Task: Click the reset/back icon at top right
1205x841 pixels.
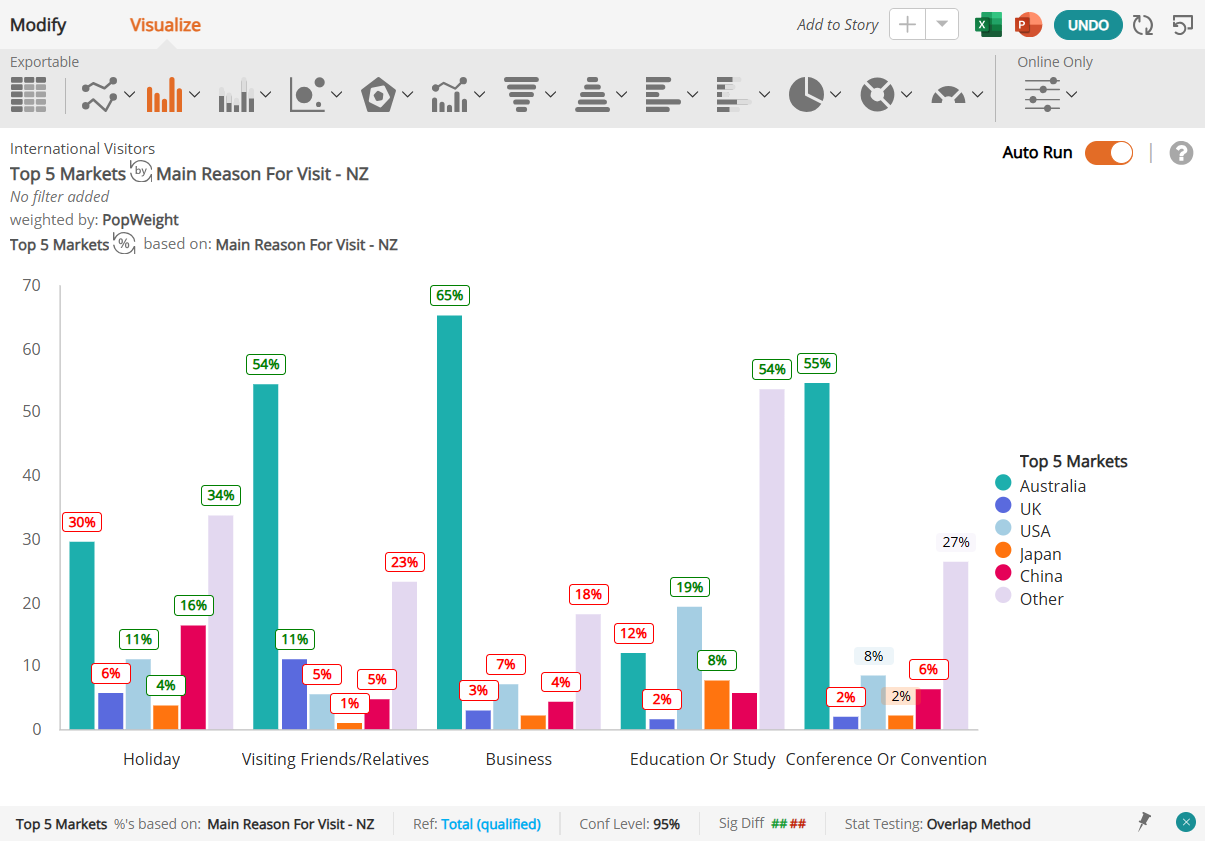Action: 1183,25
